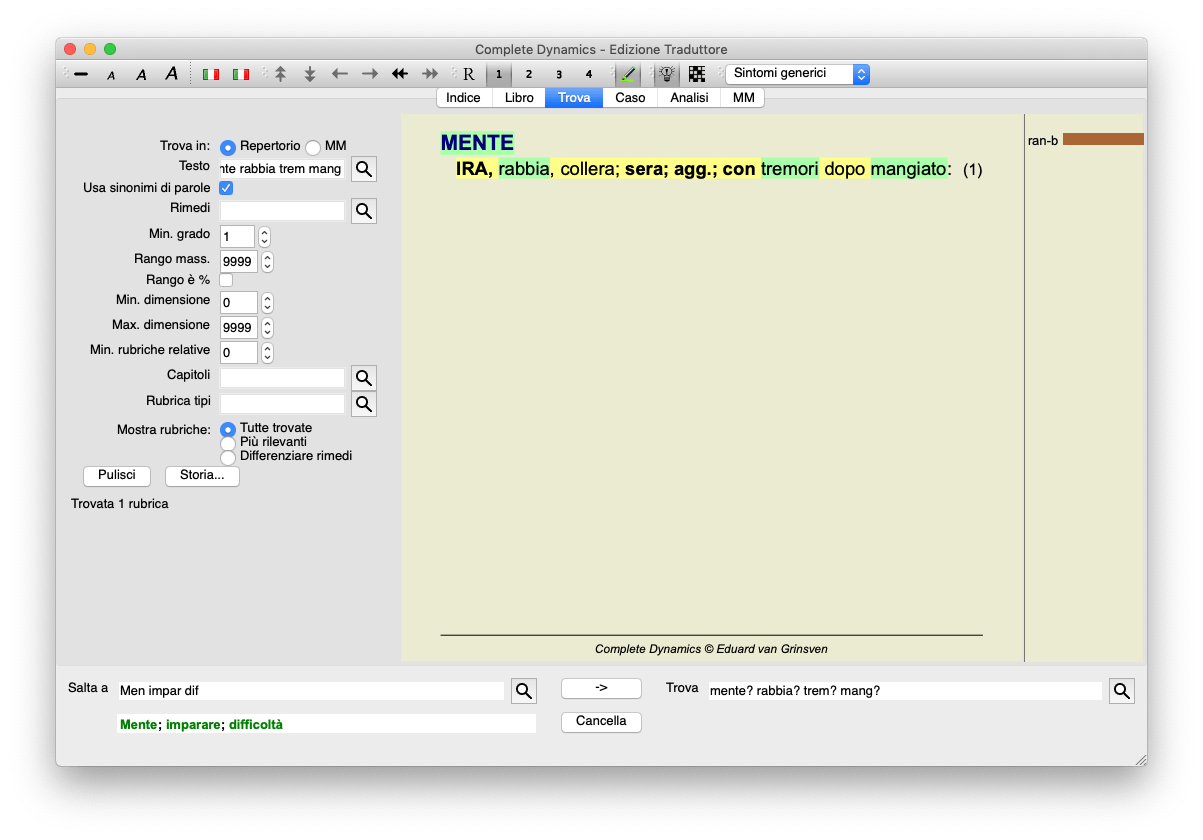Click the first Italian flag icon

coord(211,74)
